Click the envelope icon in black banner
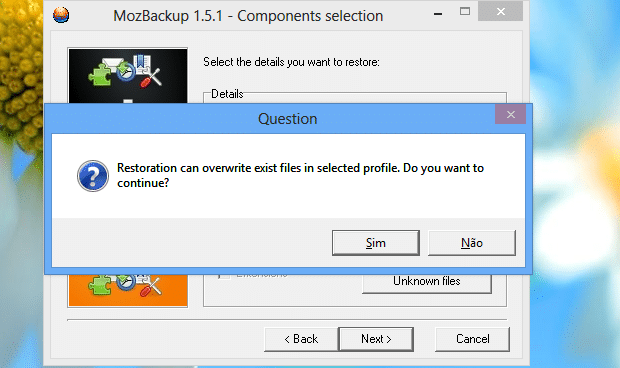 point(112,64)
